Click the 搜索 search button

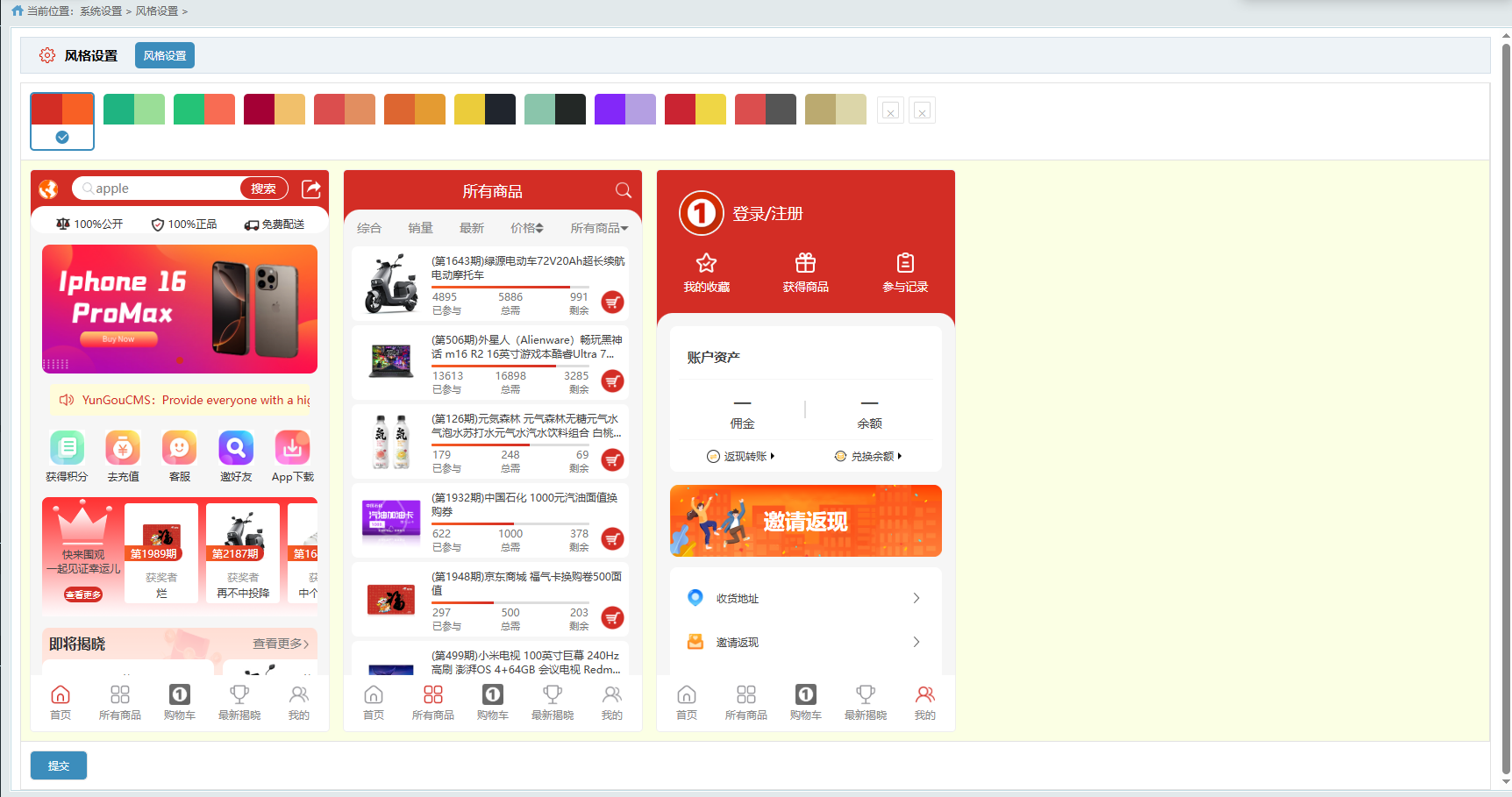[264, 189]
